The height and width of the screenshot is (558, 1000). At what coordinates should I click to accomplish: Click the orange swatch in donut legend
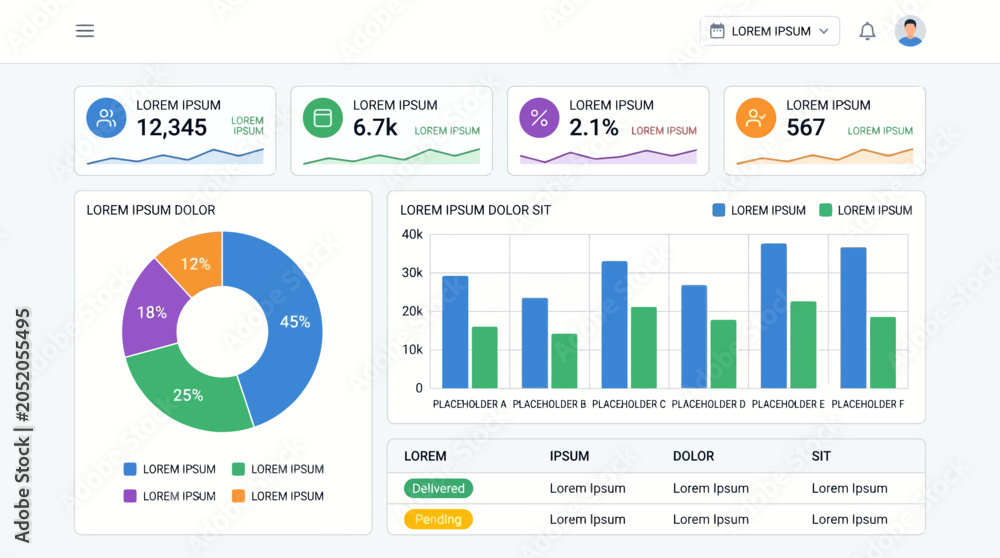[x=238, y=496]
